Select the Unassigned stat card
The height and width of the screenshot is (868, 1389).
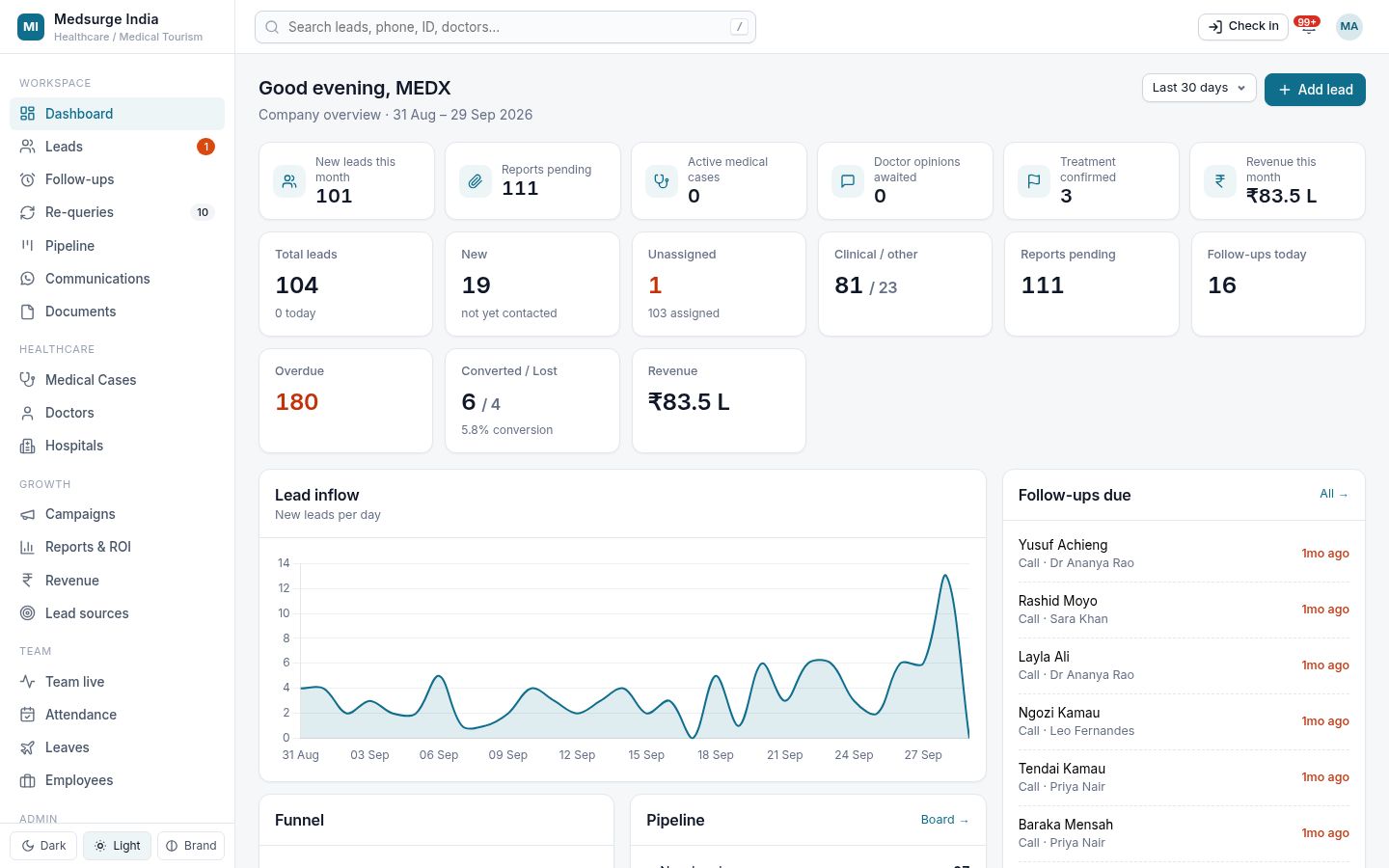coord(719,284)
